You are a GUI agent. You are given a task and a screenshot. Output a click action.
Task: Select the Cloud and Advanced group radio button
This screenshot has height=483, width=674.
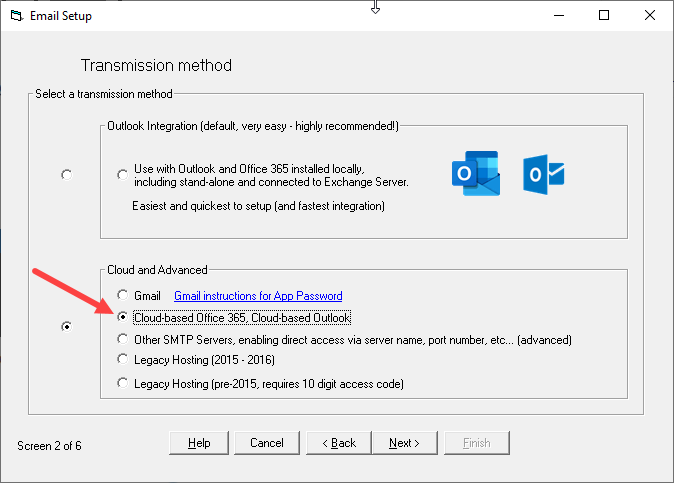[x=67, y=327]
